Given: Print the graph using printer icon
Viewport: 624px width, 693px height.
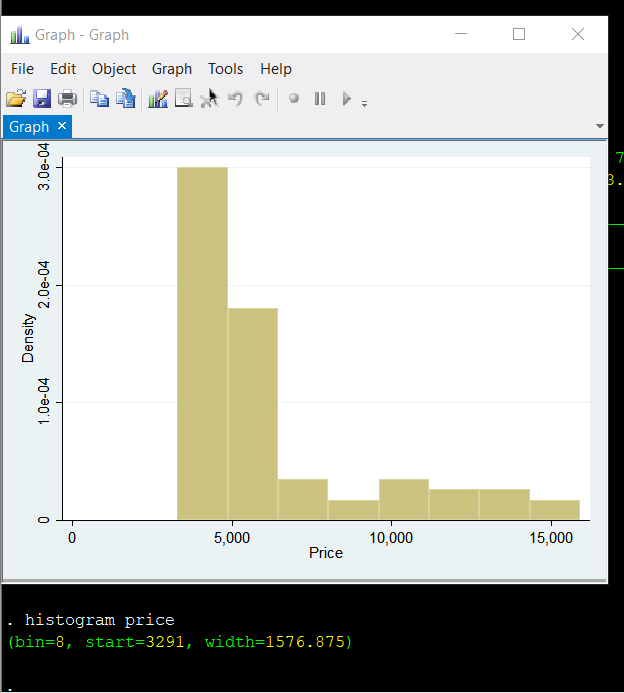Looking at the screenshot, I should [68, 99].
